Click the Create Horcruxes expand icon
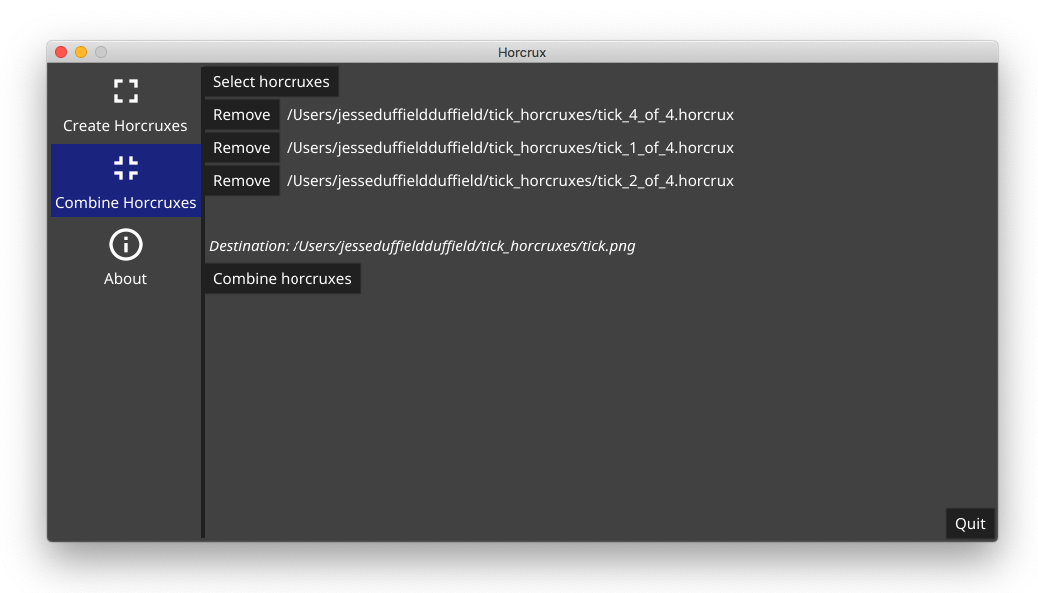This screenshot has height=593, width=1038. click(126, 91)
